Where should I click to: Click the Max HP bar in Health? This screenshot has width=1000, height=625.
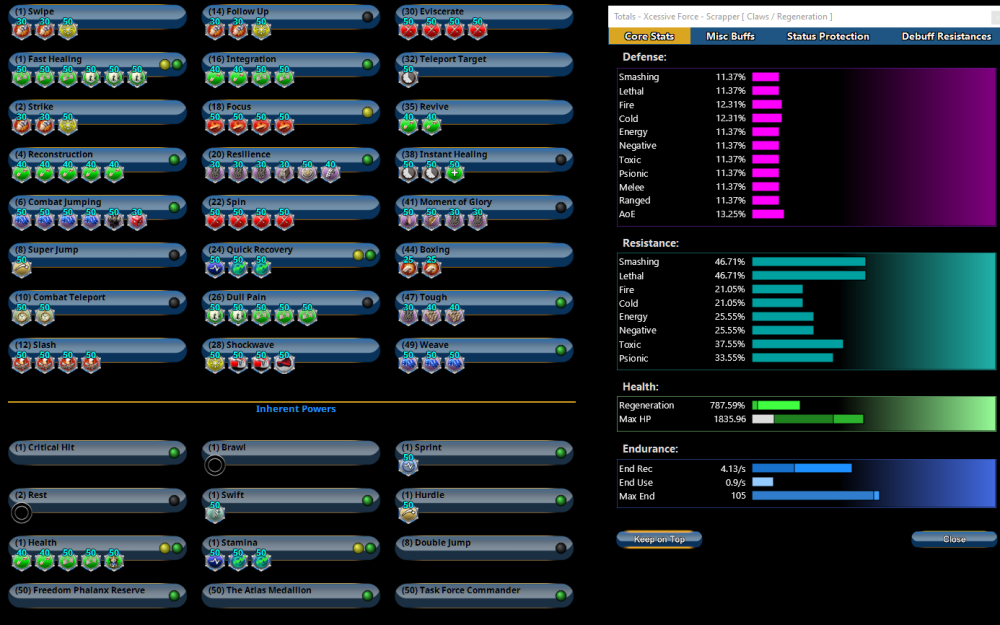pos(807,419)
